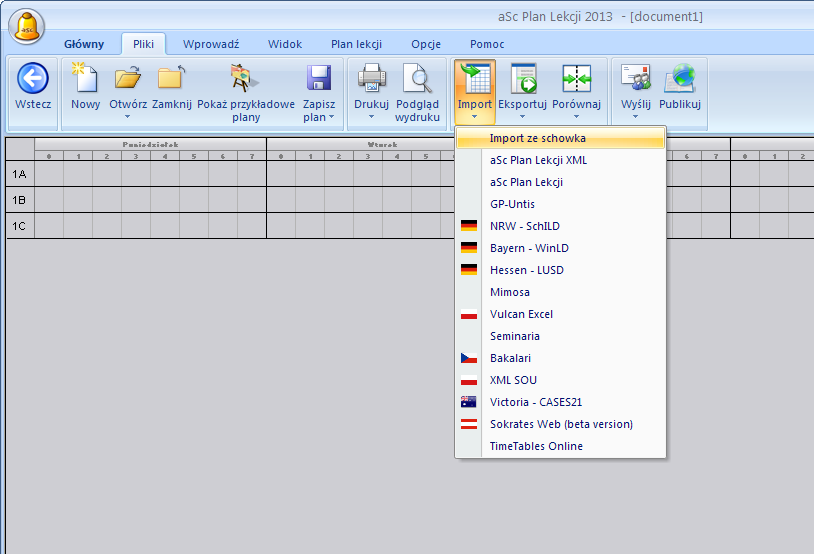
Task: Create a new document with Nowy
Action: tap(86, 79)
